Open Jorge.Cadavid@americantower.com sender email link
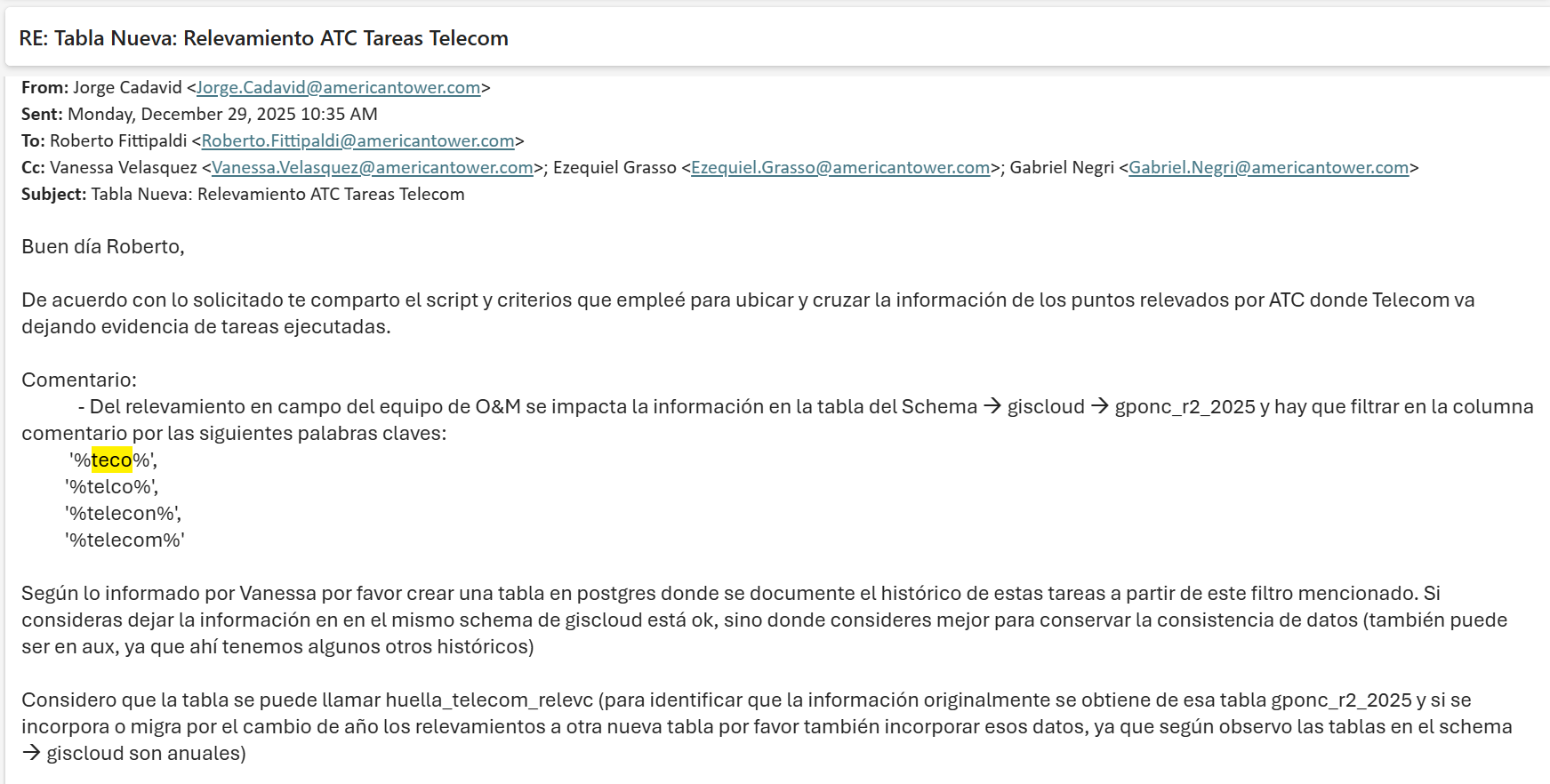The image size is (1550, 784). pyautogui.click(x=338, y=88)
